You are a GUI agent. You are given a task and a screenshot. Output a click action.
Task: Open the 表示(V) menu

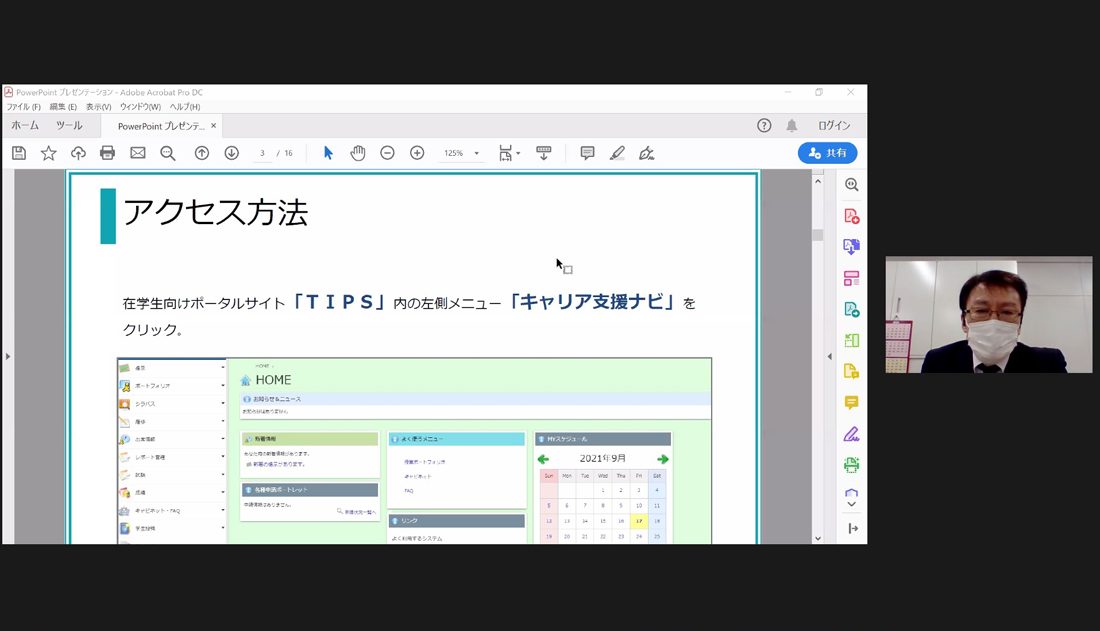click(99, 107)
